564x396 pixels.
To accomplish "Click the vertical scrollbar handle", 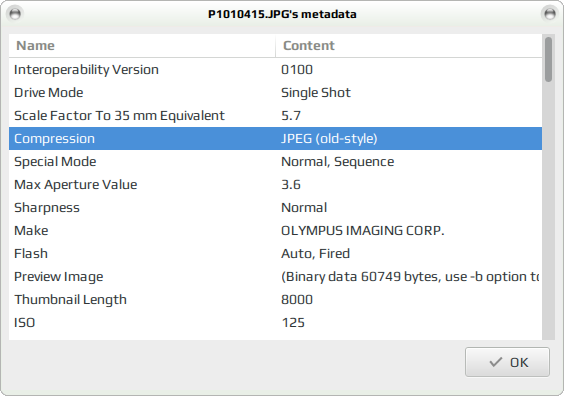I will 548,60.
